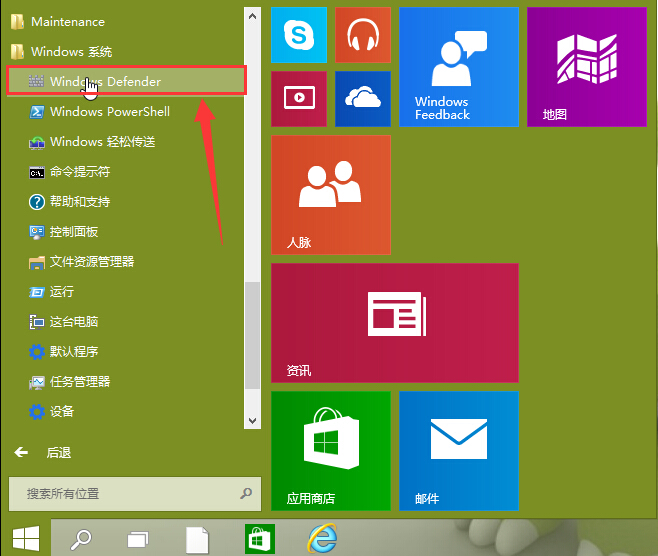Launch the 地图 maps tile
Image resolution: width=658 pixels, height=556 pixels.
[x=586, y=67]
